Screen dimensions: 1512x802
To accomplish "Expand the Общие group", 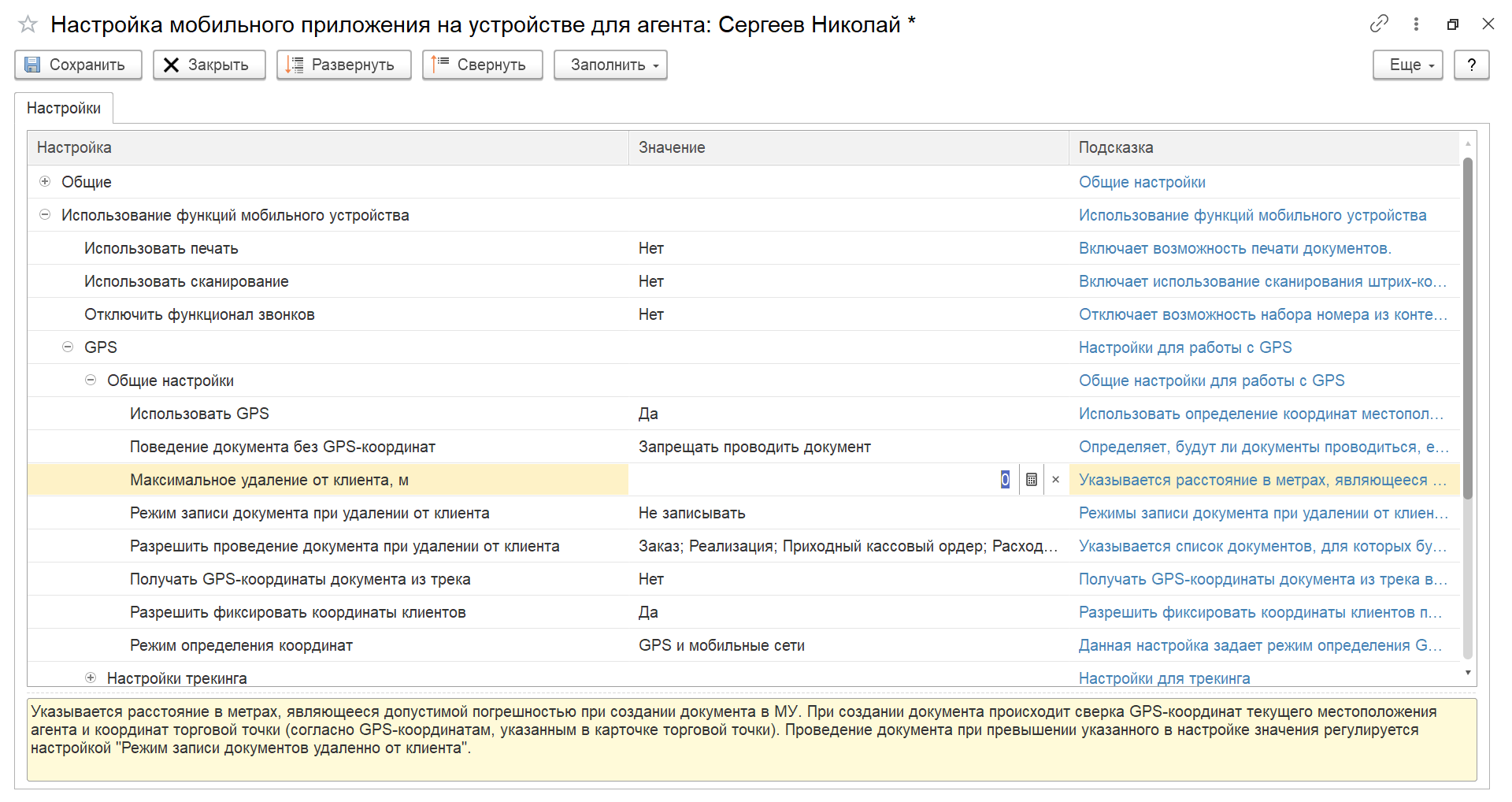I will pos(45,181).
